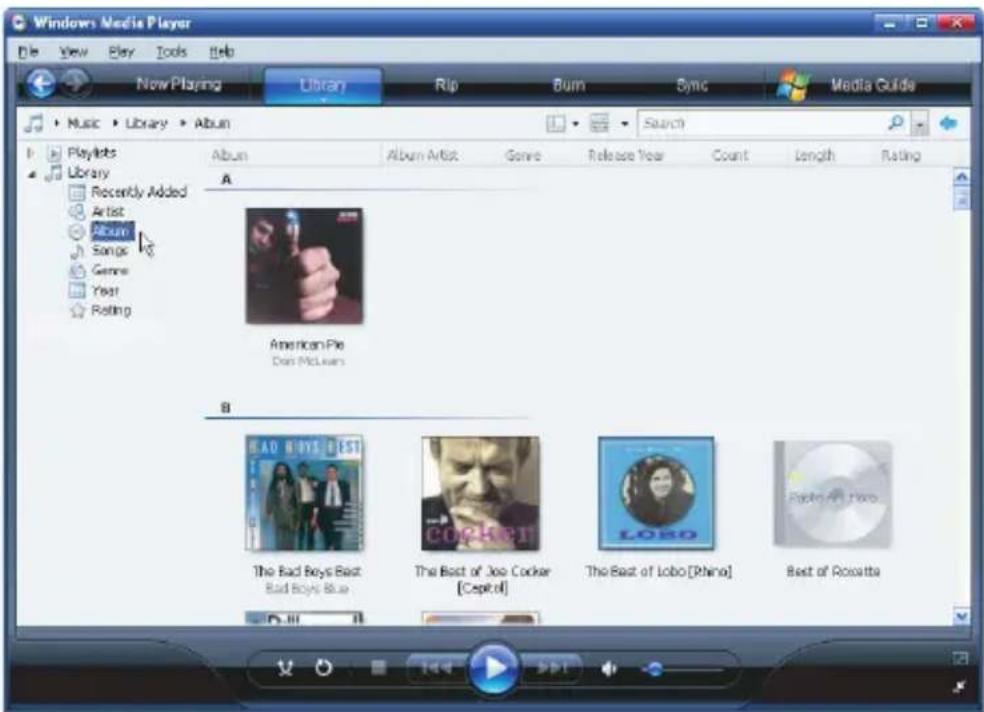
Task: Open the View options dropdown arrow
Action: (x=624, y=124)
